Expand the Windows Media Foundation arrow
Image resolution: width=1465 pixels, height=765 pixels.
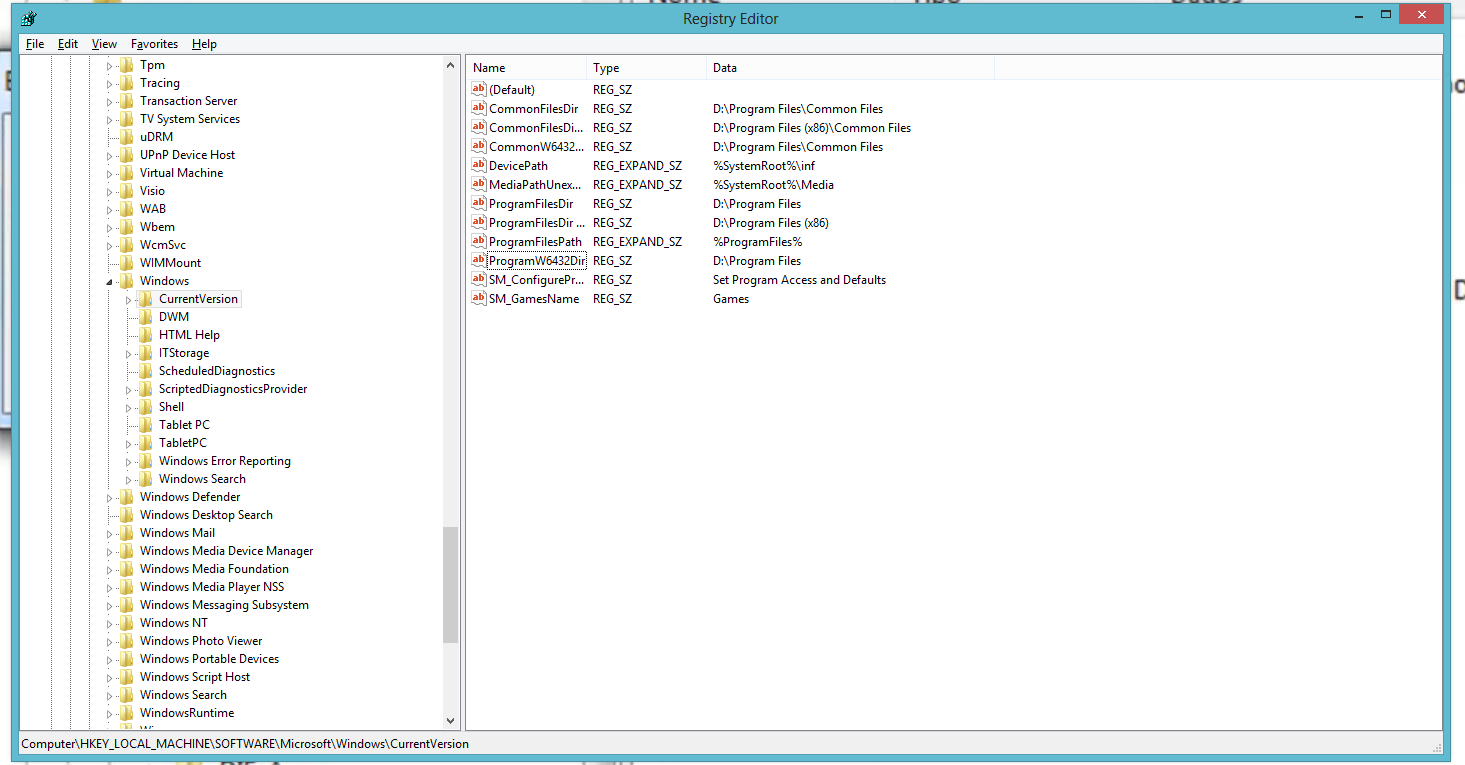click(110, 569)
